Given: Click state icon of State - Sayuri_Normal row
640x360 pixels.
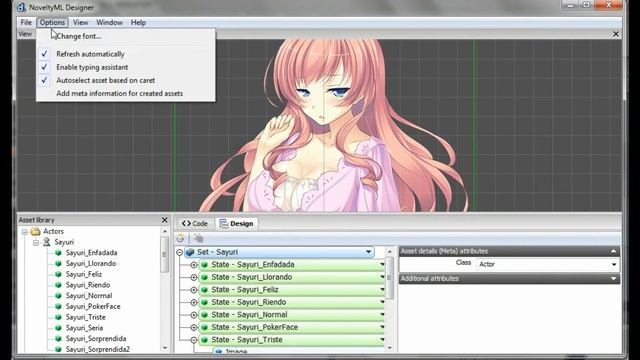Looking at the screenshot, I should coord(205,315).
